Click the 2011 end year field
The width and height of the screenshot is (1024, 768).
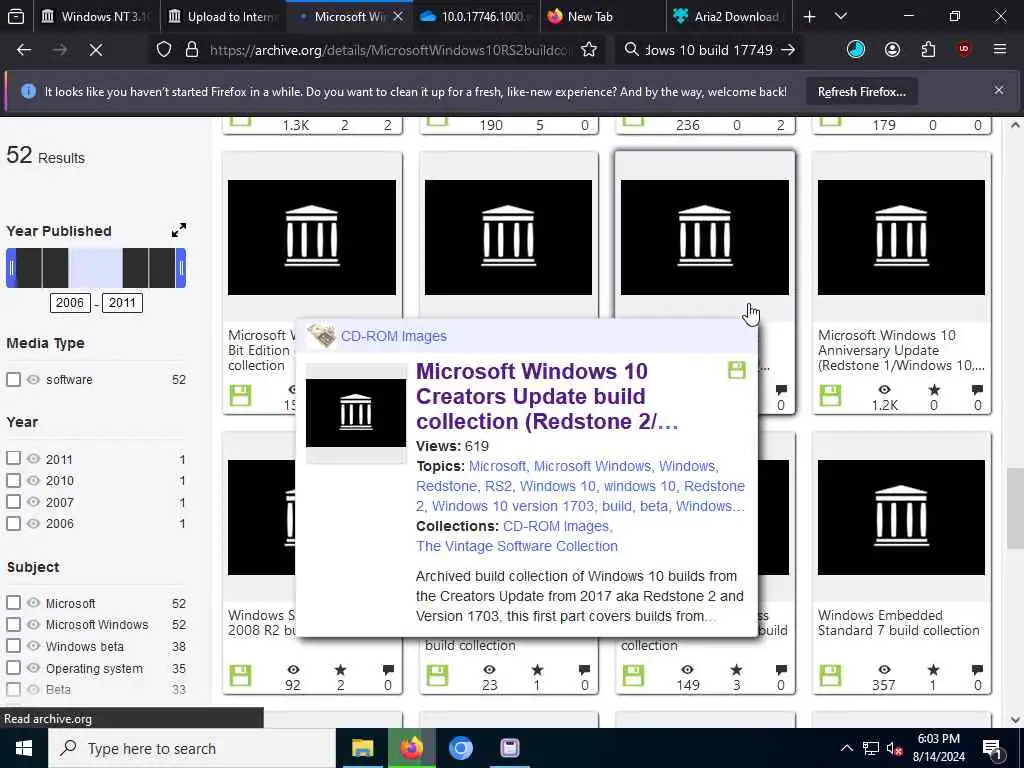[x=122, y=302]
